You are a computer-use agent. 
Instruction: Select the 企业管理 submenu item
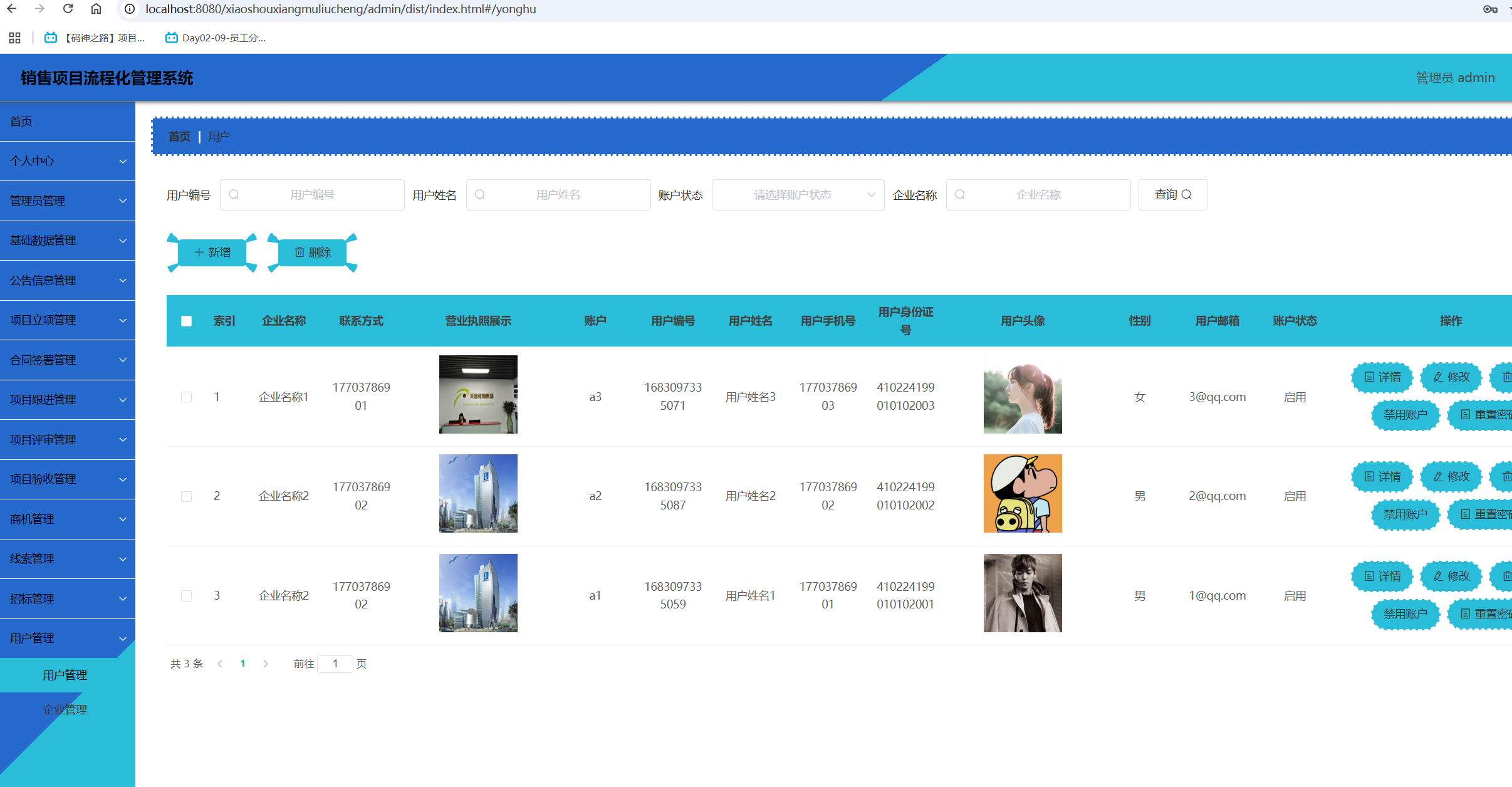68,710
